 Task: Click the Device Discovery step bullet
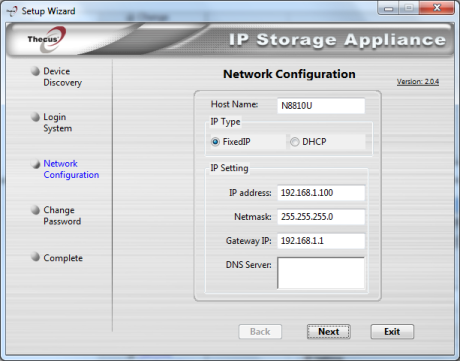point(35,71)
